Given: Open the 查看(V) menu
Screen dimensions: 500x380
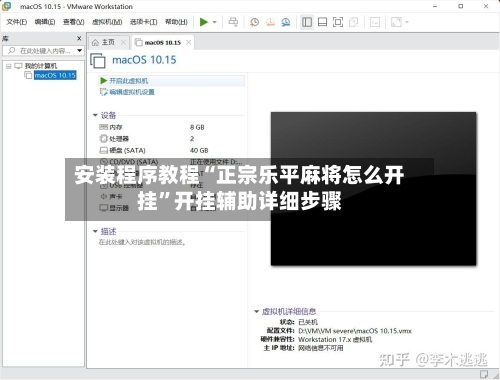Looking at the screenshot, I should [73, 22].
